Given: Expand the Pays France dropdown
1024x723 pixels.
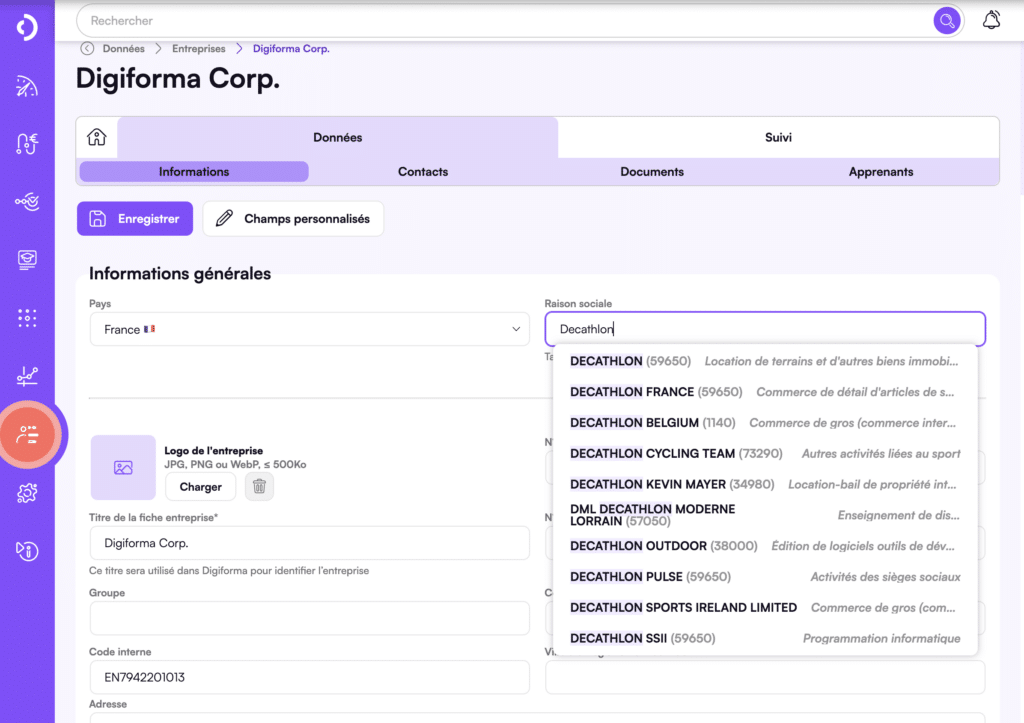Looking at the screenshot, I should pos(310,329).
